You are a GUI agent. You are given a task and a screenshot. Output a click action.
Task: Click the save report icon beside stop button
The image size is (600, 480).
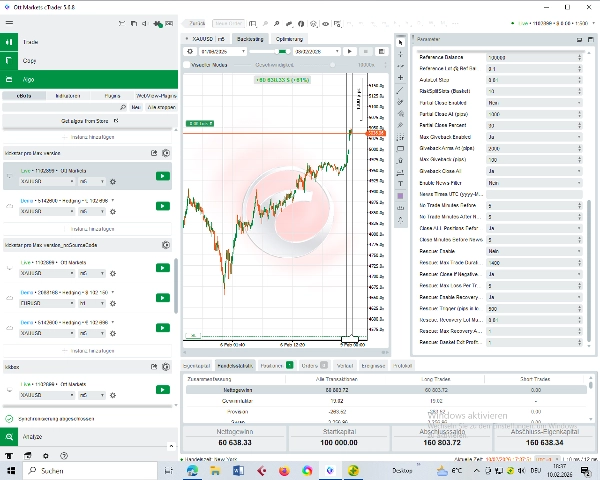point(381,51)
